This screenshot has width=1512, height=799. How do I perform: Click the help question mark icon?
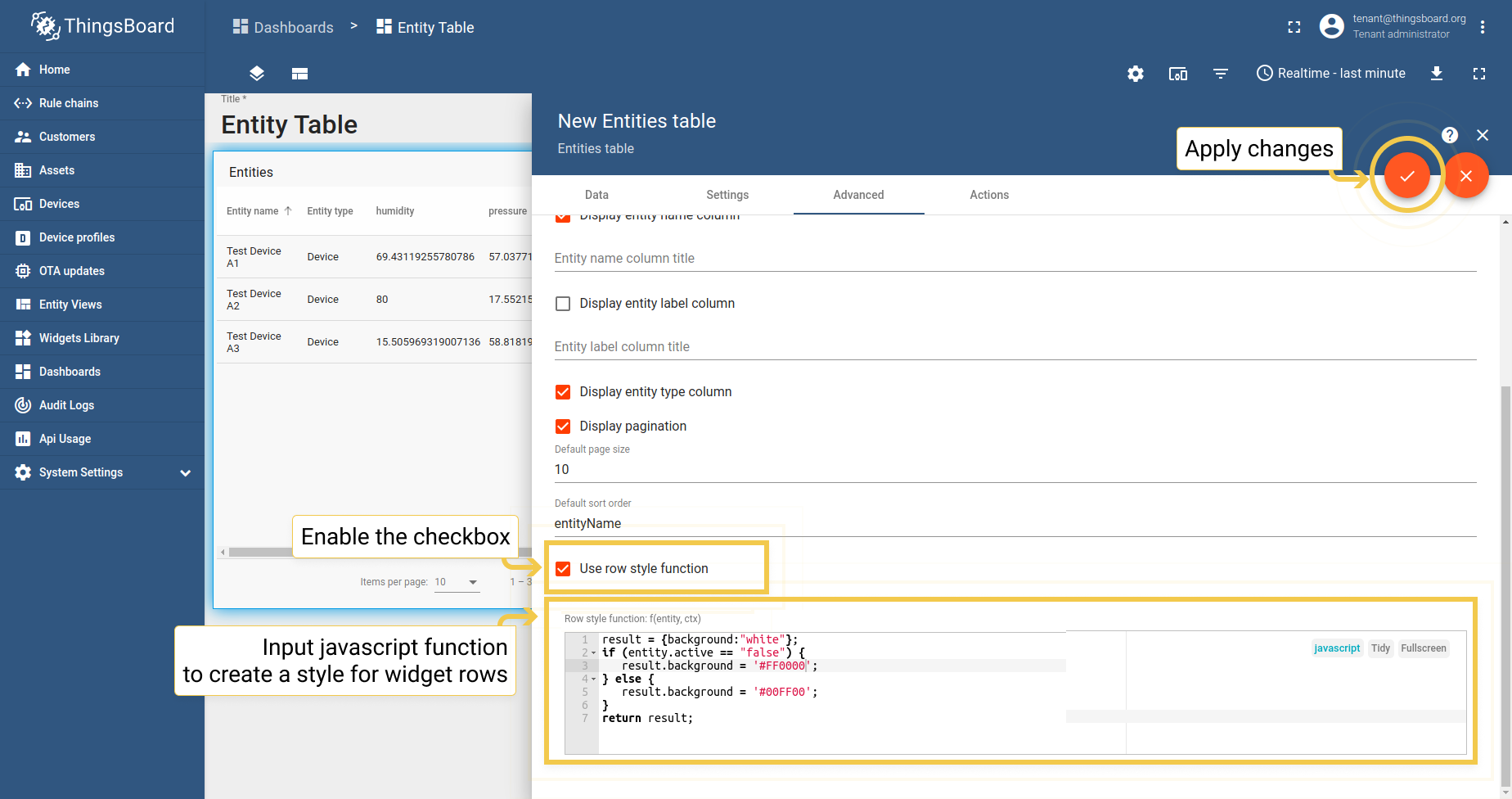1449,135
